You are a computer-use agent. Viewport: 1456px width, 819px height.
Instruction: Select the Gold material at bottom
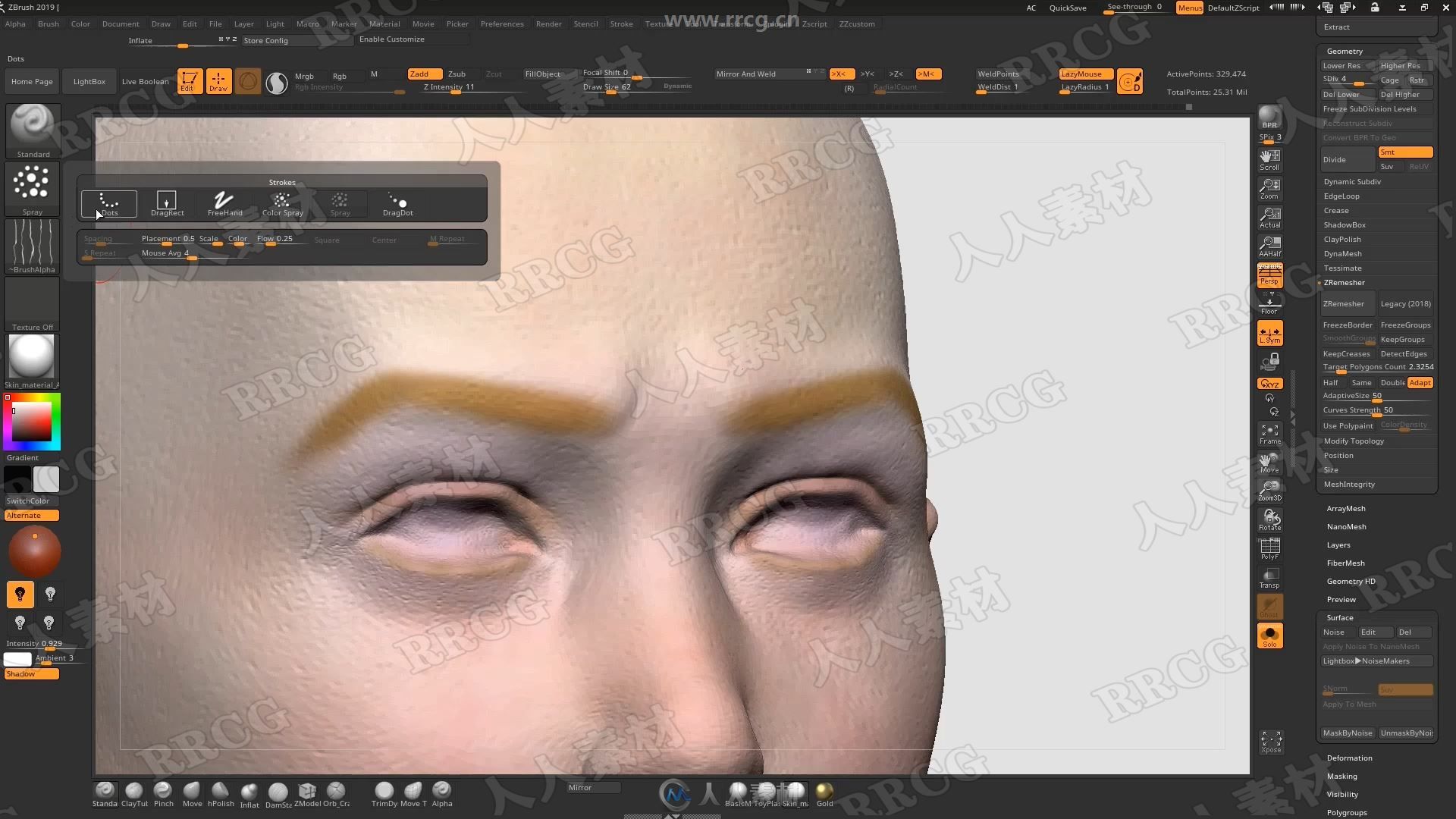point(824,795)
